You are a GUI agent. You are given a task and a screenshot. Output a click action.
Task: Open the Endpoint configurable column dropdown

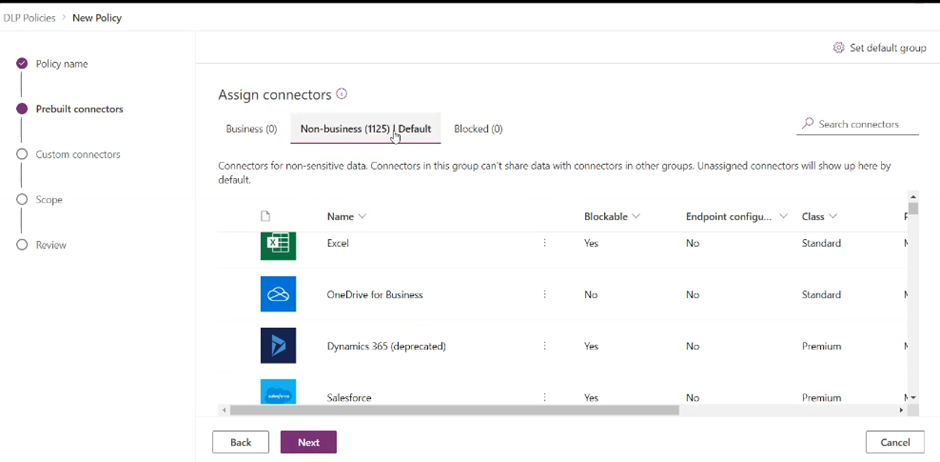pos(783,217)
